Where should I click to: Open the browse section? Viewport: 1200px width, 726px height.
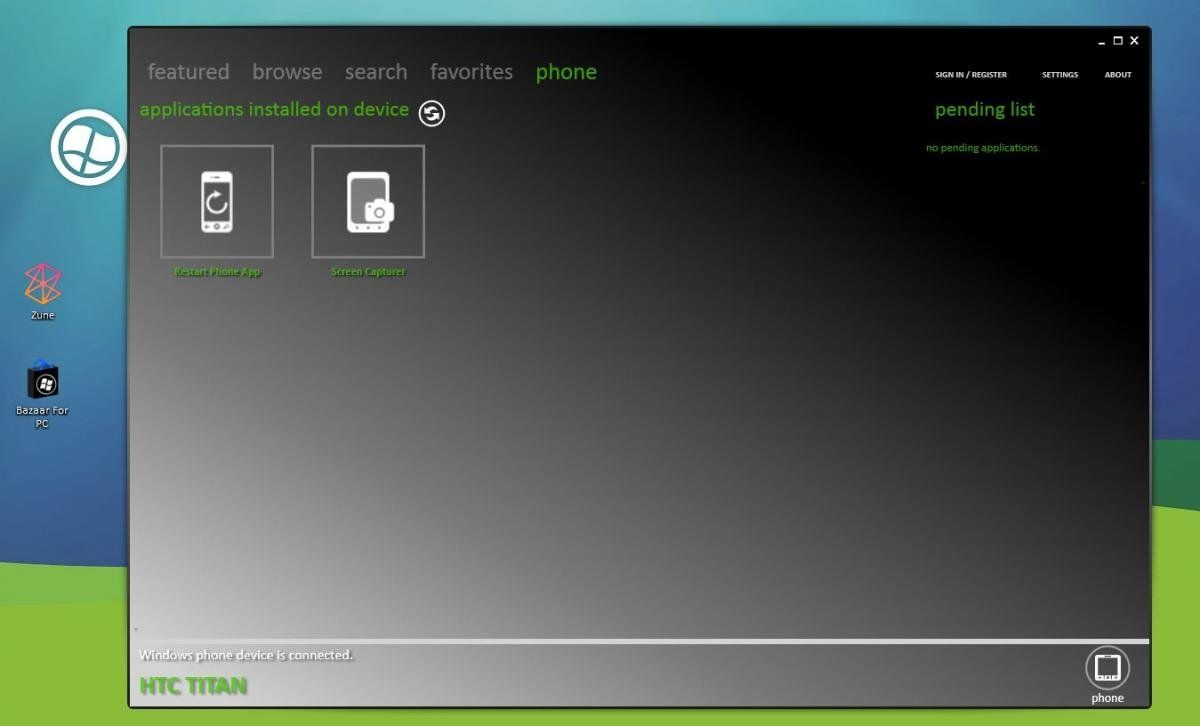click(287, 71)
